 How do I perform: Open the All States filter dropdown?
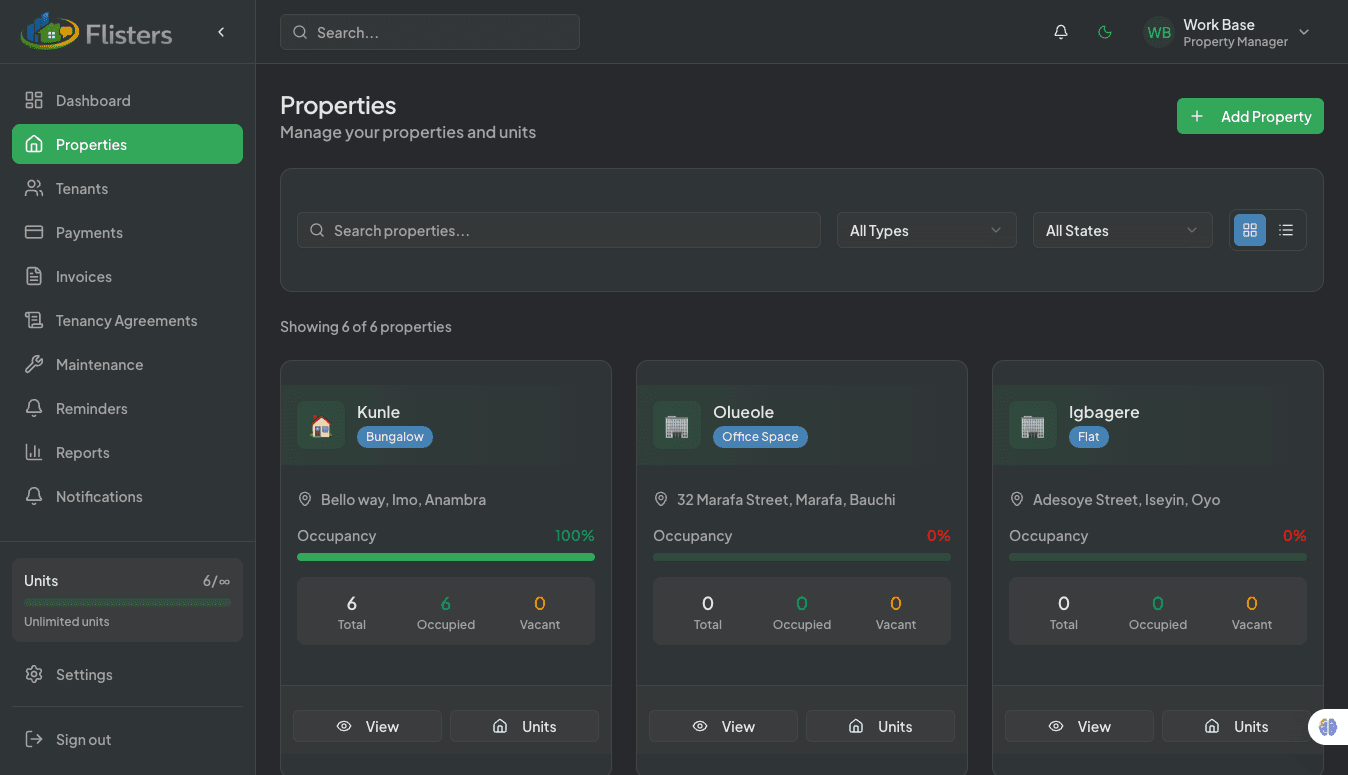click(1122, 230)
